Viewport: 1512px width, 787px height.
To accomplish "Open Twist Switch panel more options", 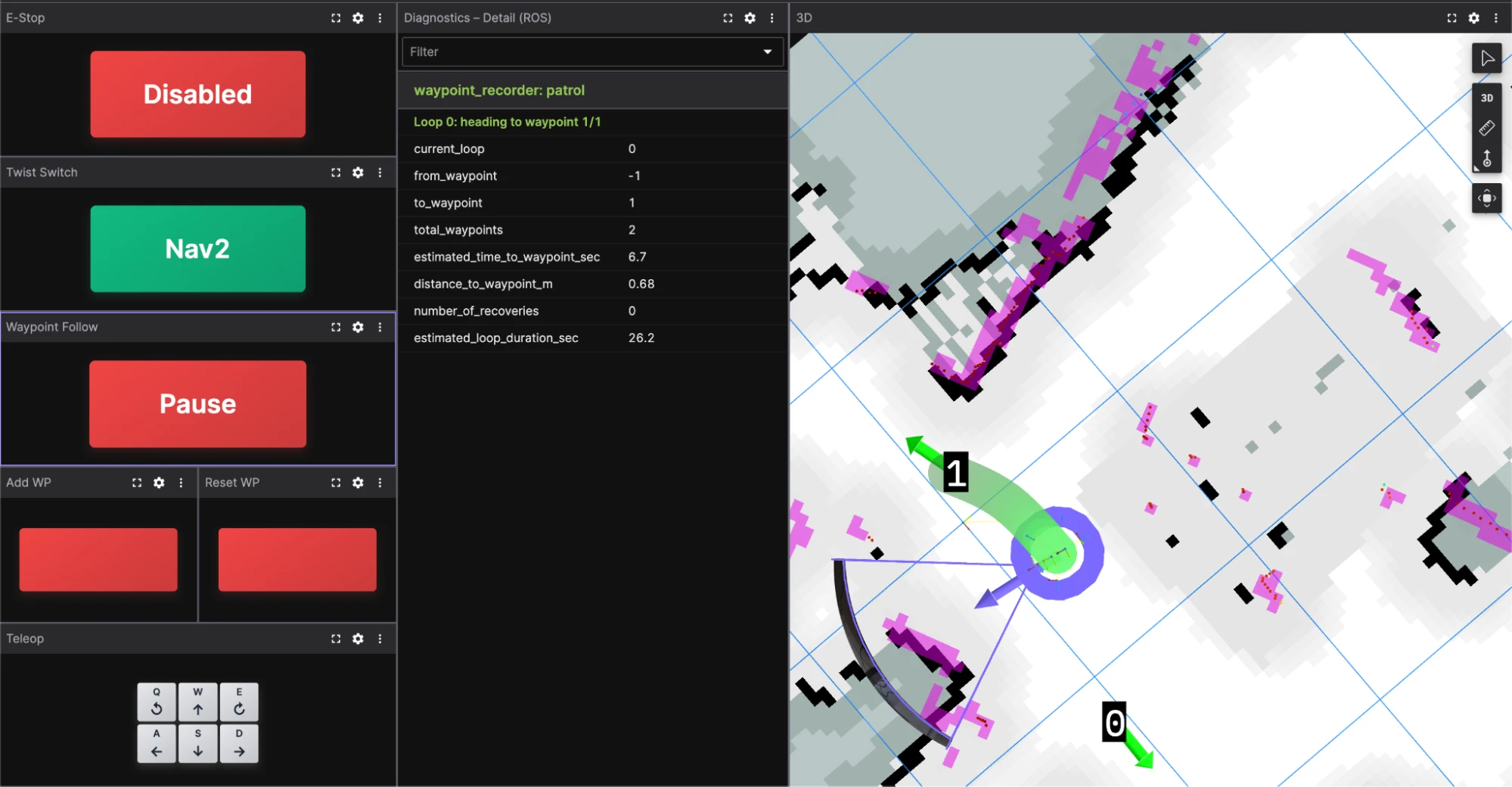I will click(380, 173).
